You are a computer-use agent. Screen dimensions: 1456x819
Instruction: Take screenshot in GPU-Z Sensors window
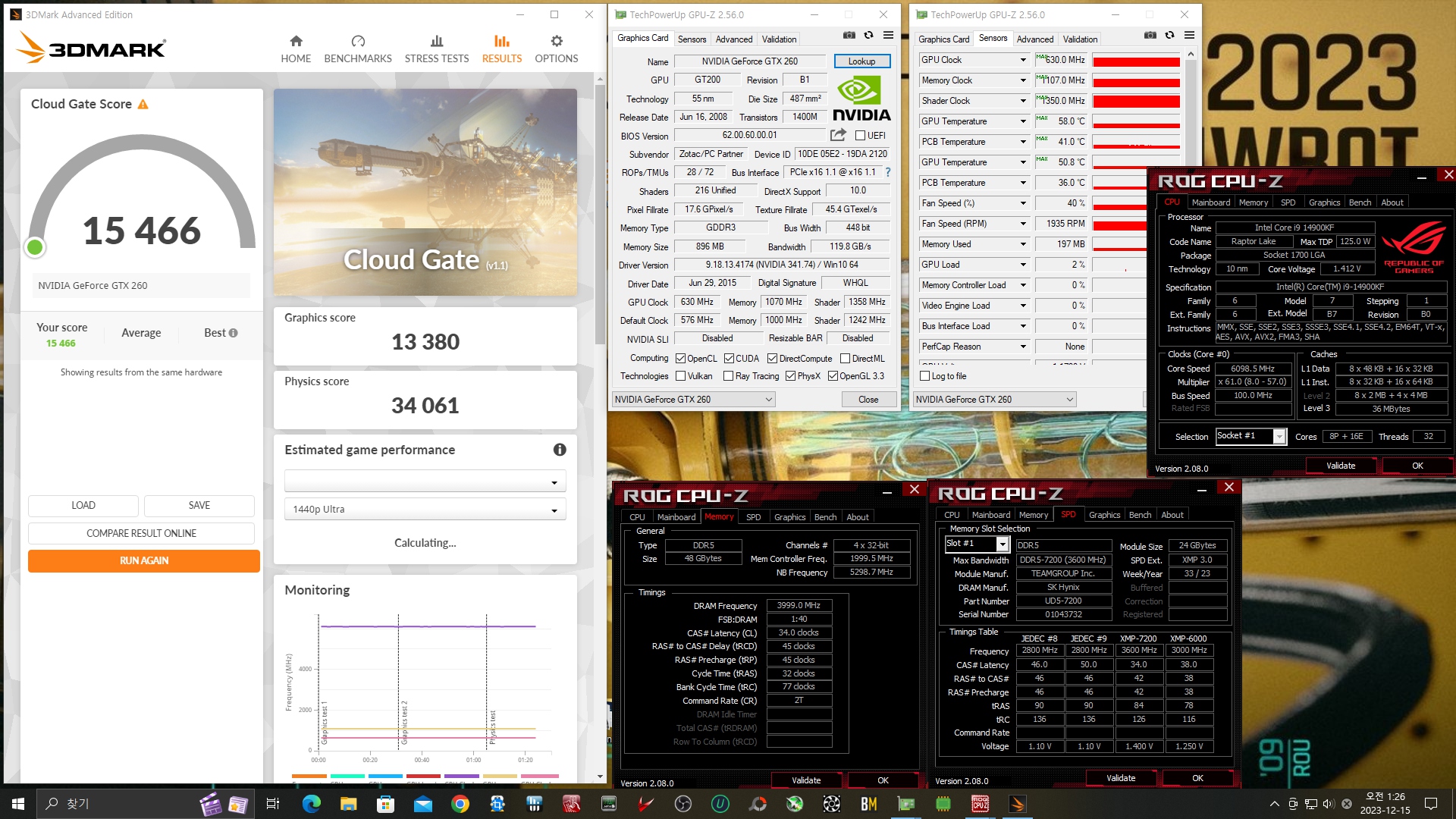pyautogui.click(x=1150, y=36)
